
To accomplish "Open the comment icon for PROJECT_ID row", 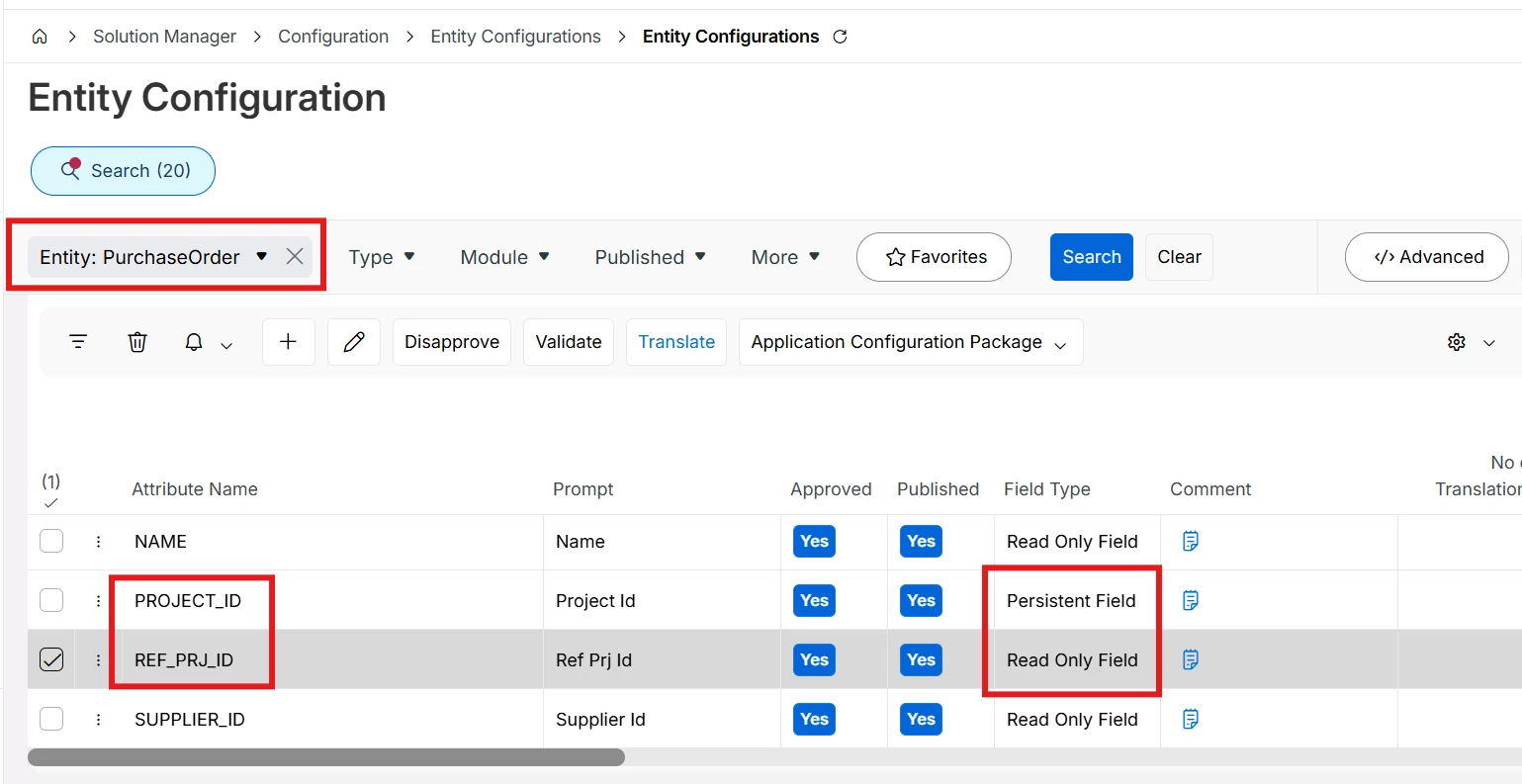I will pyautogui.click(x=1191, y=600).
